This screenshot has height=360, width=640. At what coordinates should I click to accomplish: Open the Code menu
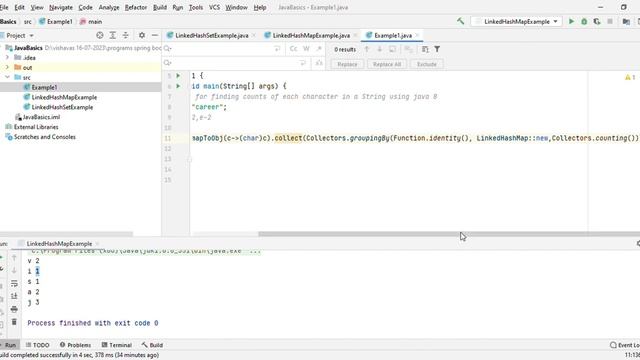coord(85,7)
